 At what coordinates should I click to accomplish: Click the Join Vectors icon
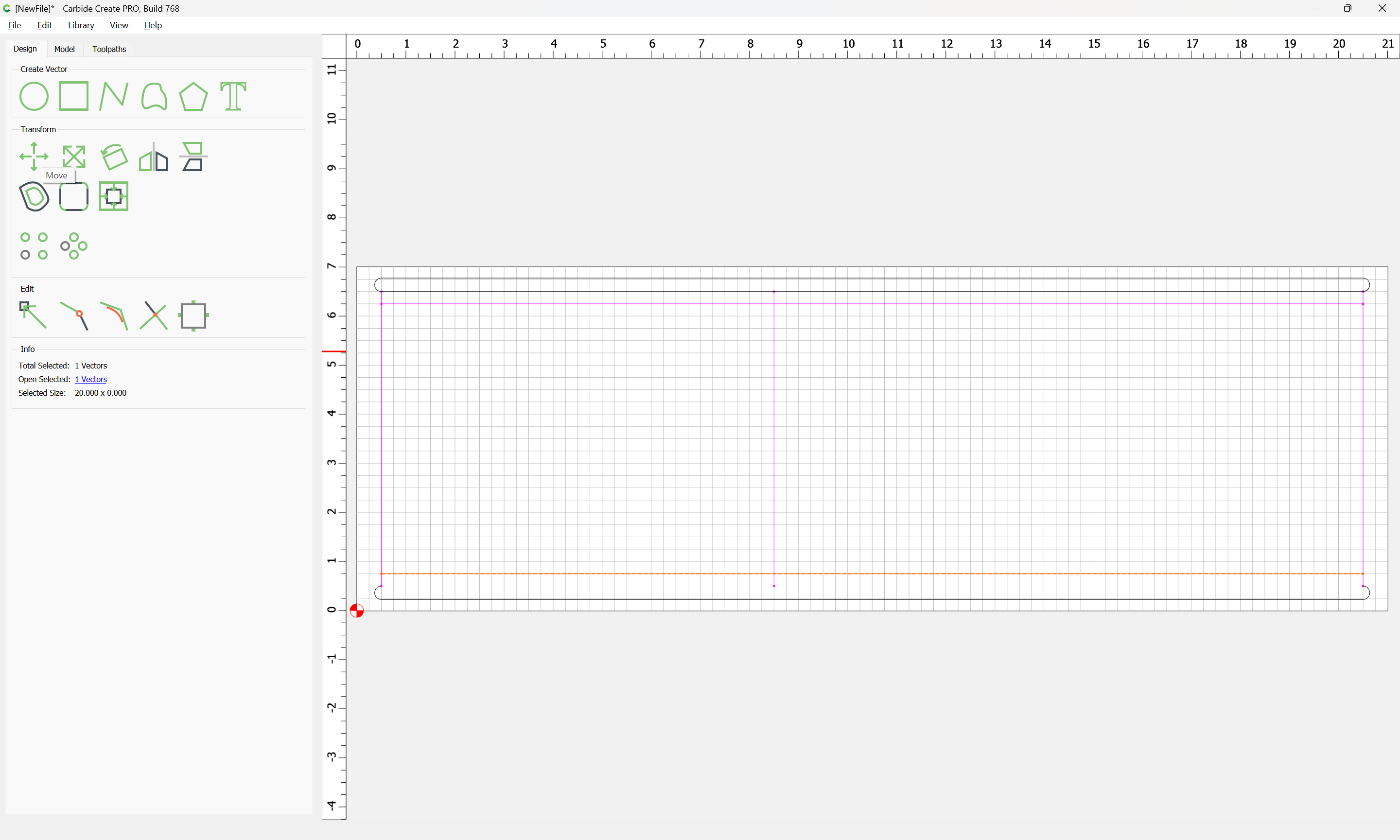pyautogui.click(x=74, y=316)
